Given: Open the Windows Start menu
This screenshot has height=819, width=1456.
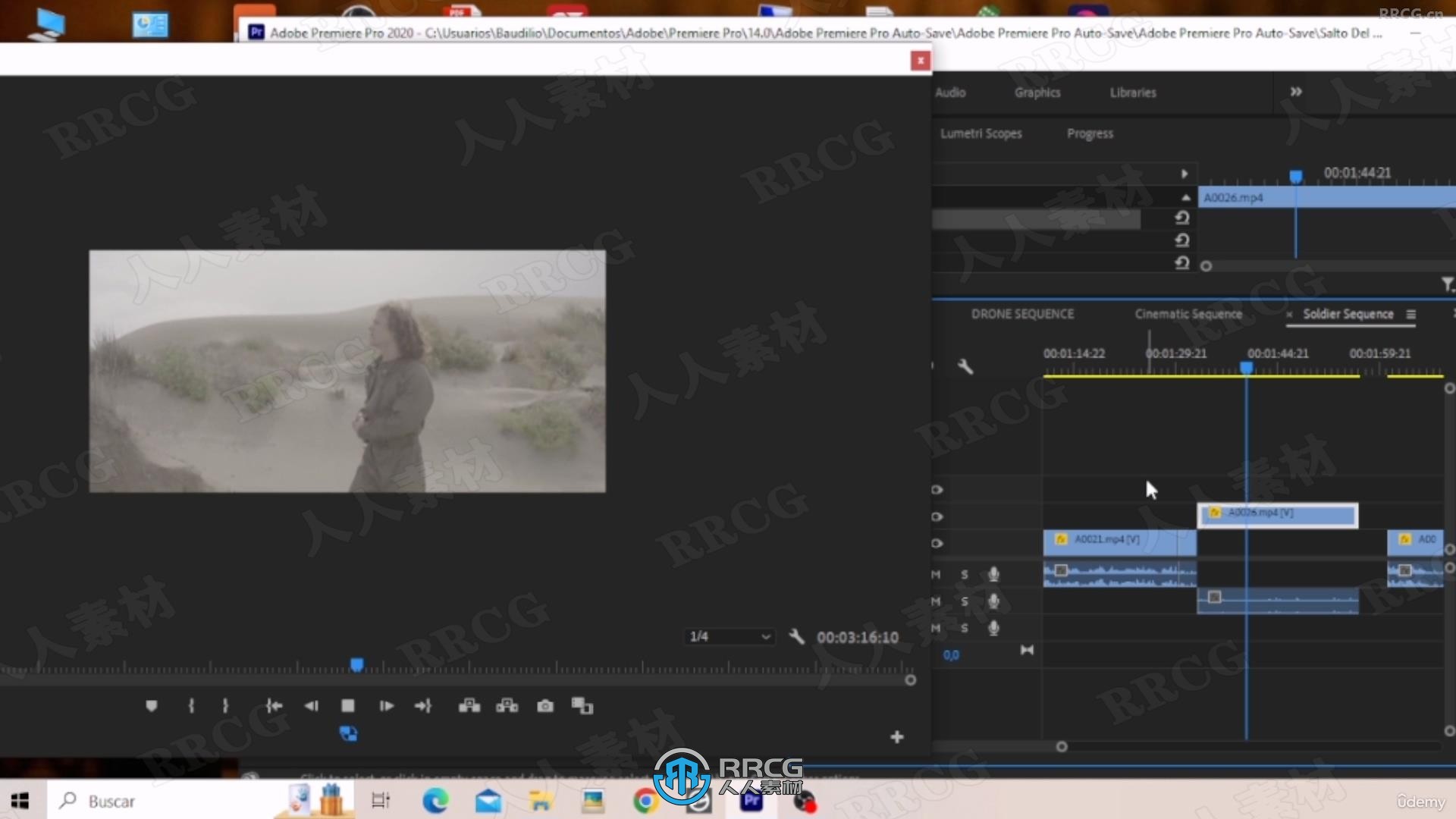Looking at the screenshot, I should click(20, 801).
